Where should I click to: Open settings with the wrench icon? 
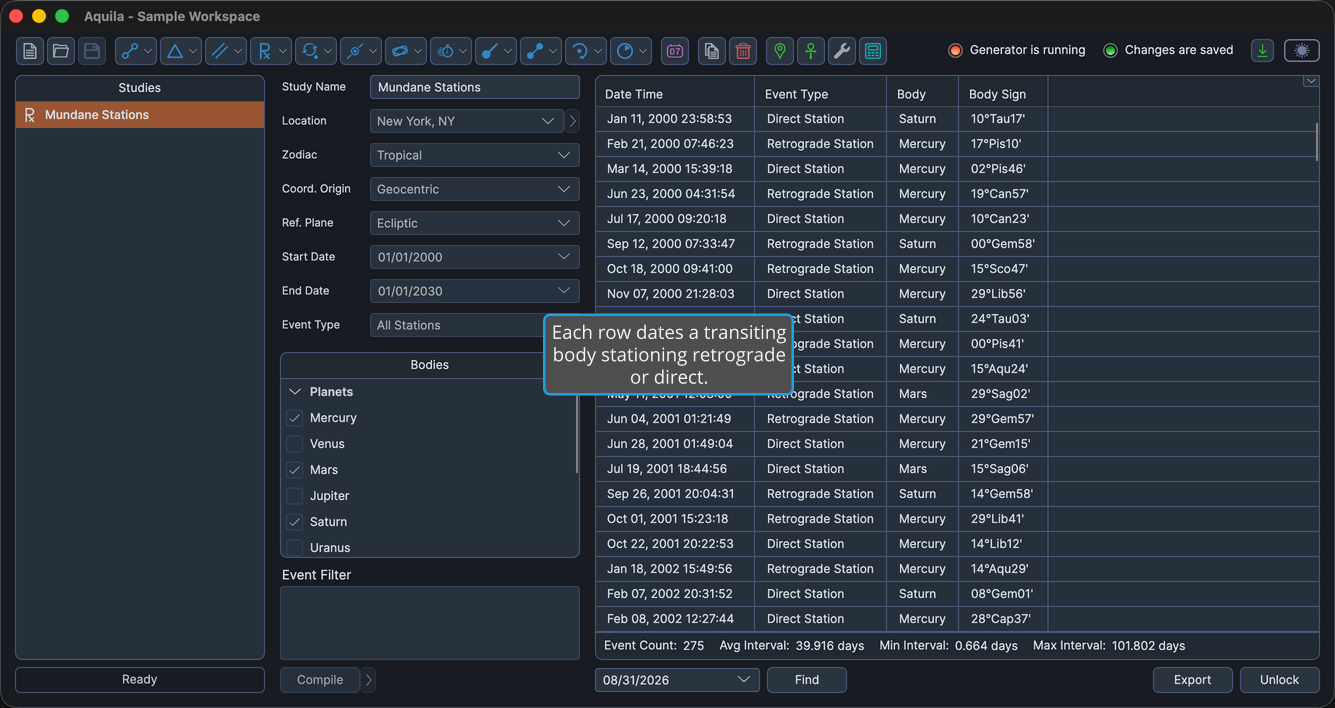pyautogui.click(x=842, y=51)
